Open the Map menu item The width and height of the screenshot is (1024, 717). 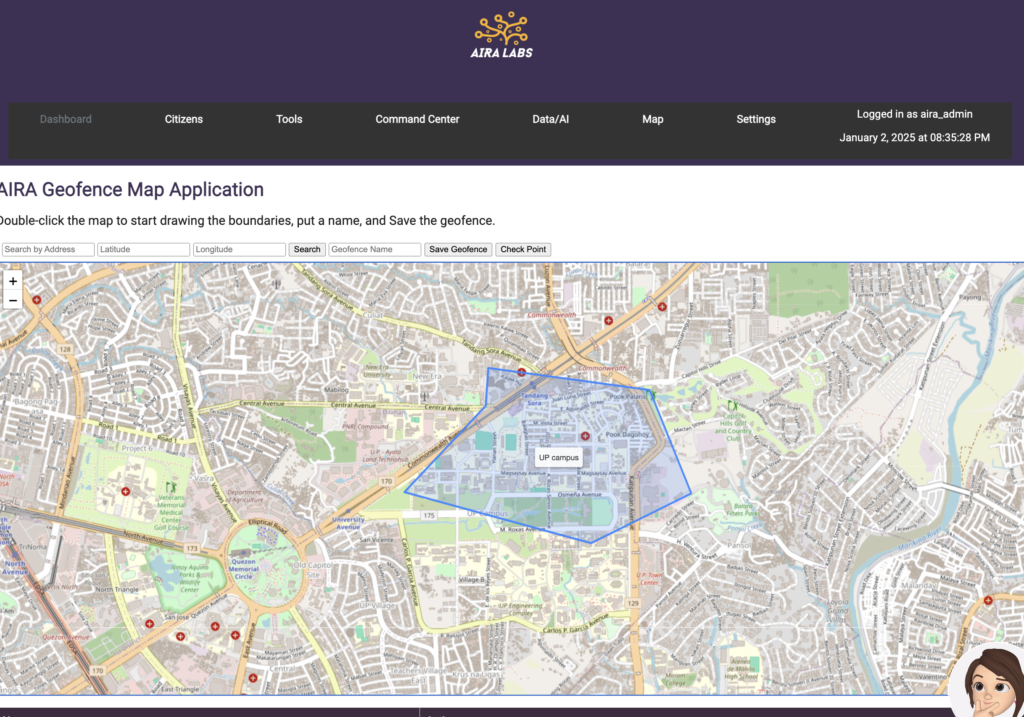pyautogui.click(x=652, y=119)
